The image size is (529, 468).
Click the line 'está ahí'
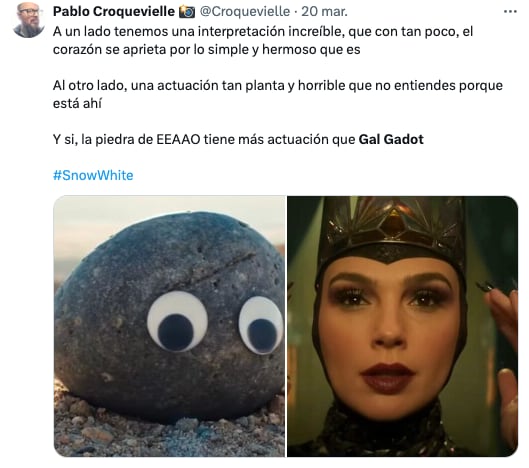pyautogui.click(x=77, y=103)
